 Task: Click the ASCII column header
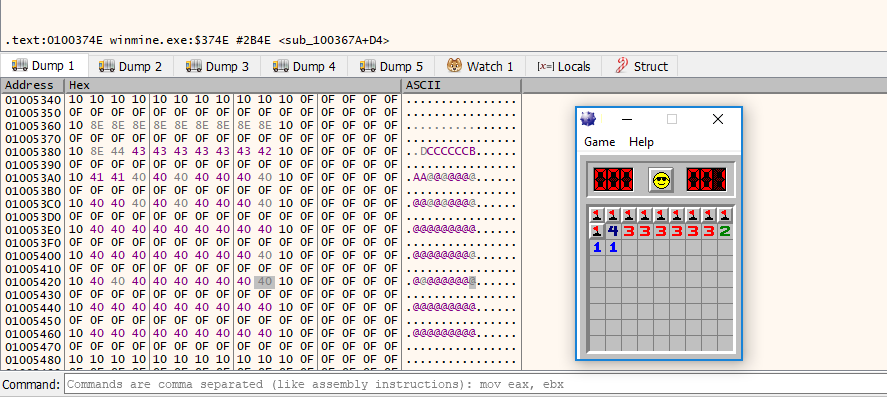461,85
